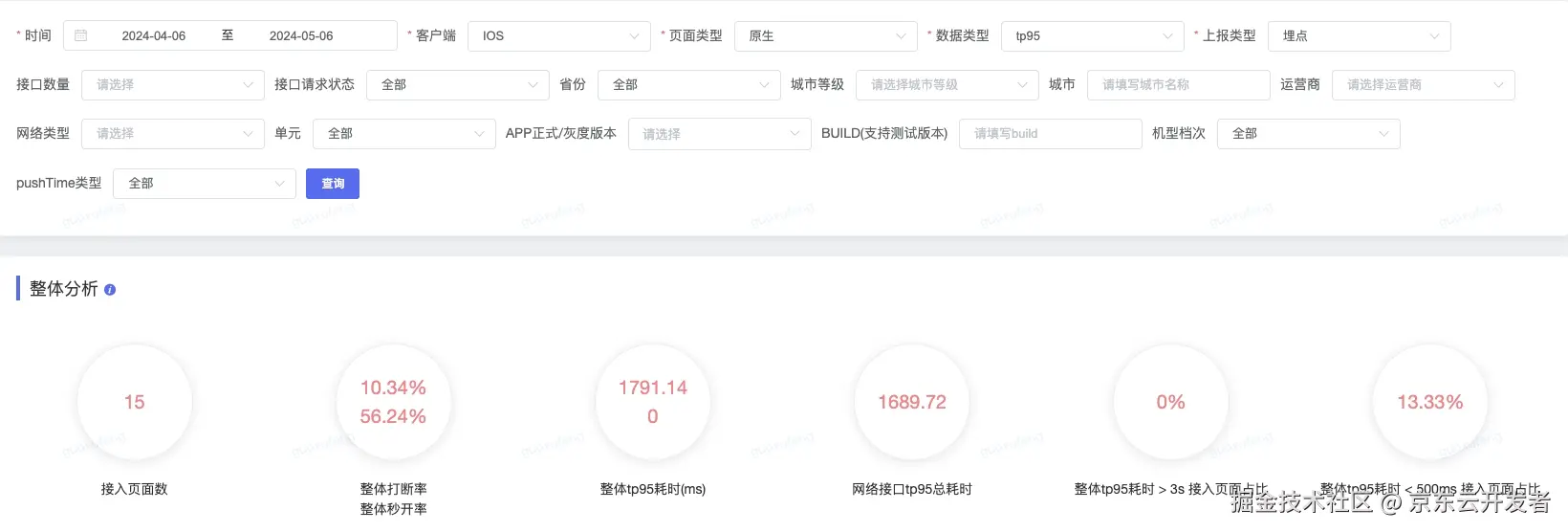This screenshot has width=1568, height=532.
Task: Click the 查询 button
Action: [333, 184]
